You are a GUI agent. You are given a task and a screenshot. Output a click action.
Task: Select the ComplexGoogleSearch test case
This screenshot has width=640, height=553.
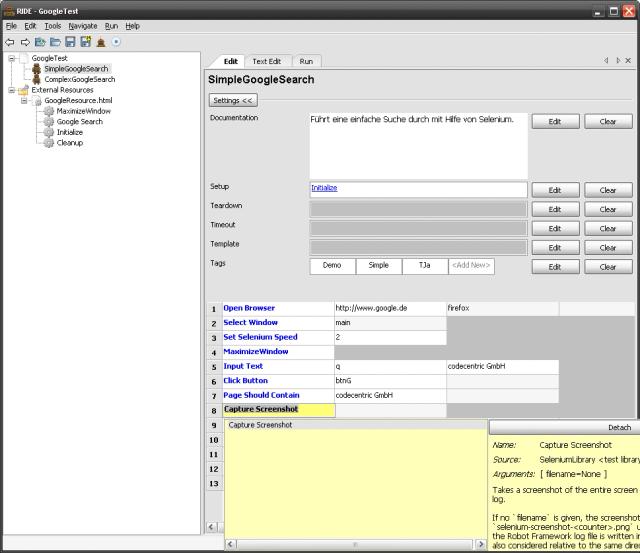point(79,79)
